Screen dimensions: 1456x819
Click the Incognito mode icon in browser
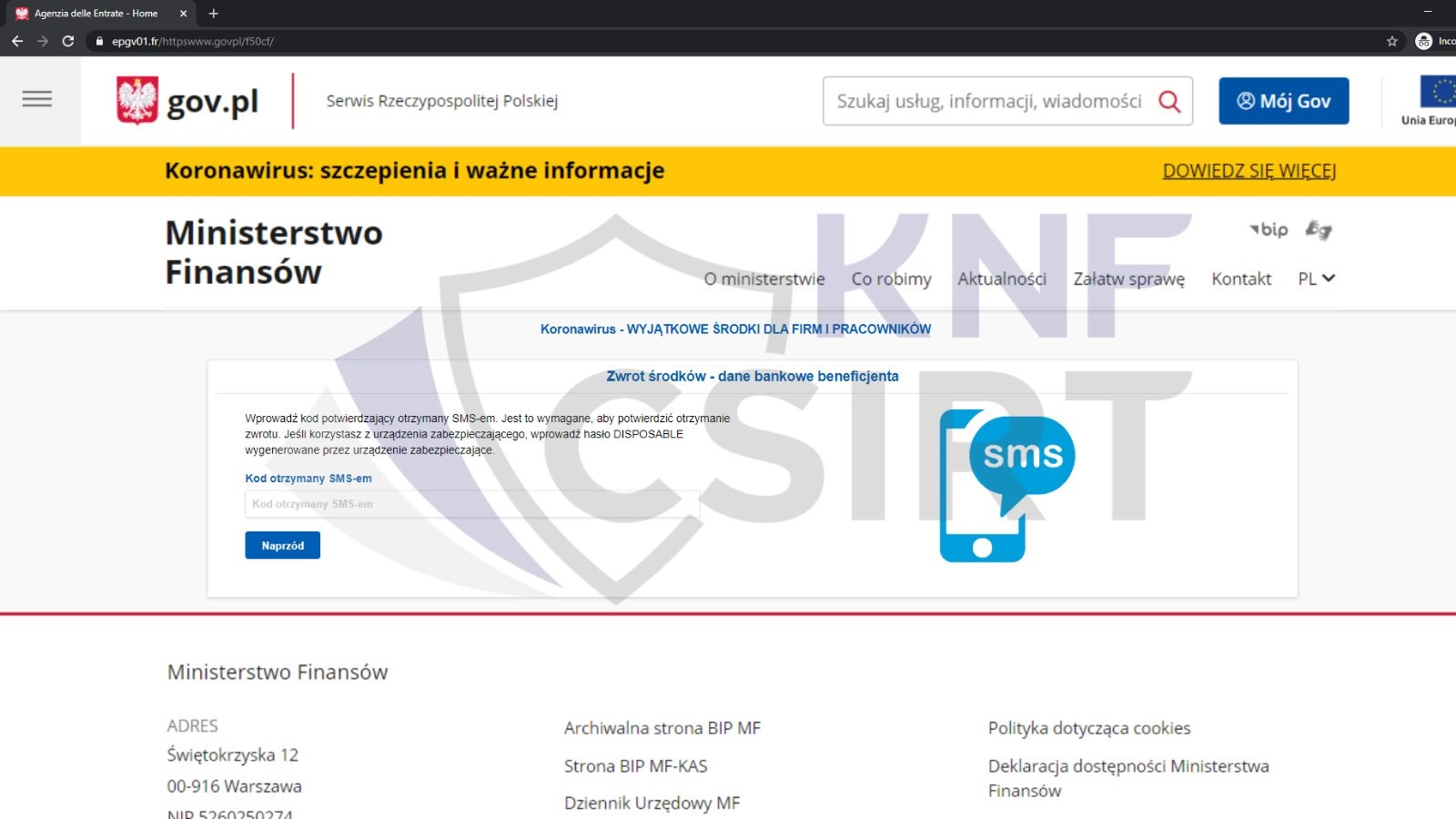click(1425, 41)
